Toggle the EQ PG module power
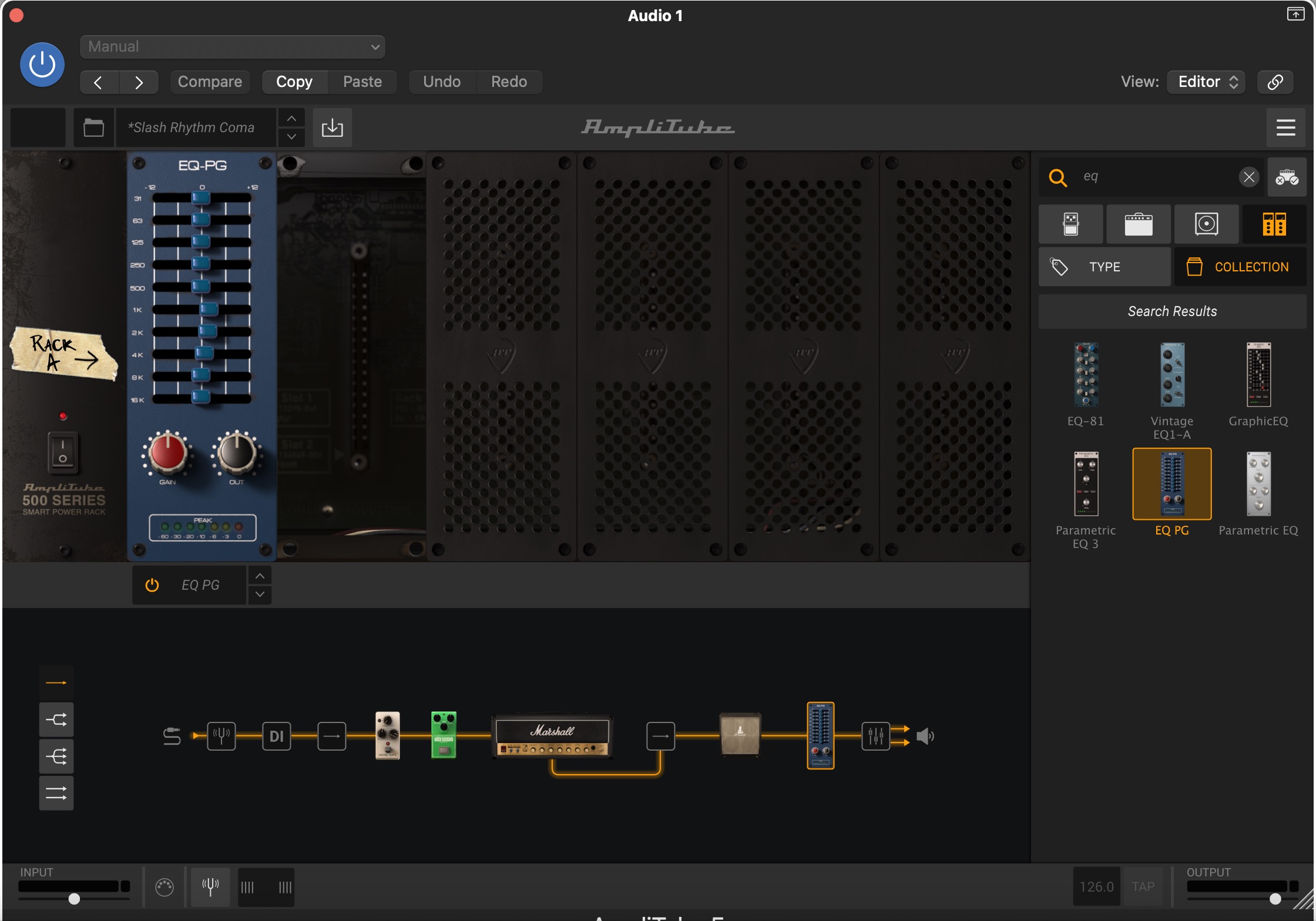Screen dimensions: 1316x921 pyautogui.click(x=152, y=585)
